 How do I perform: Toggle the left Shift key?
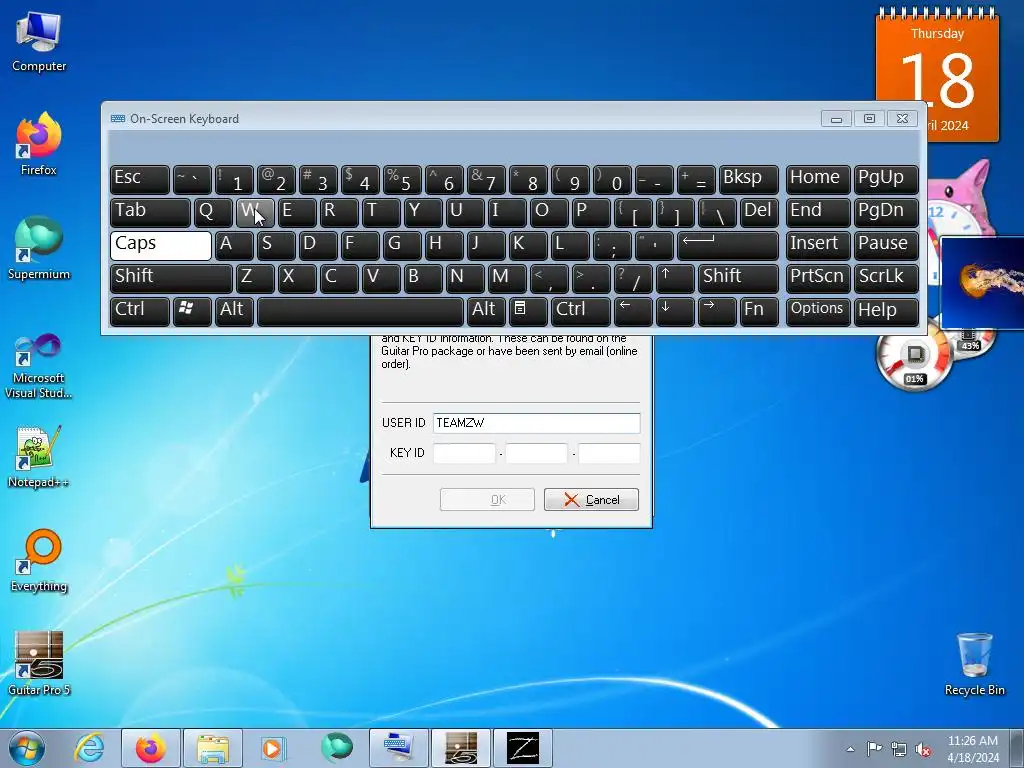pyautogui.click(x=171, y=278)
